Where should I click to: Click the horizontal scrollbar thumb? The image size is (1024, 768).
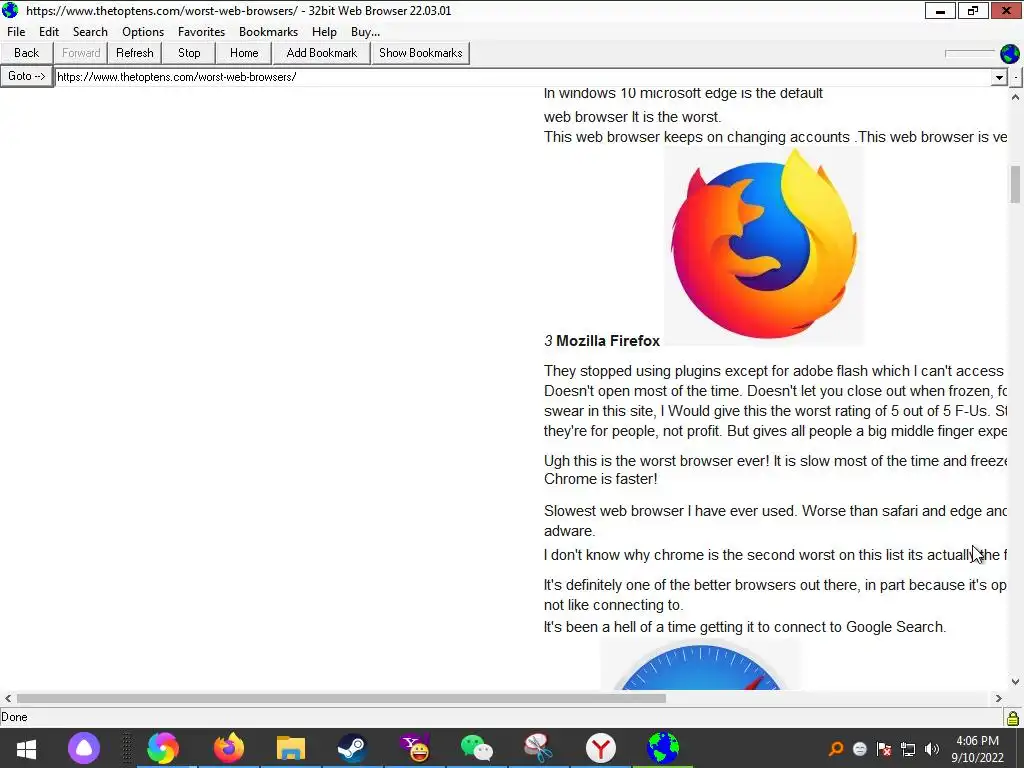341,698
